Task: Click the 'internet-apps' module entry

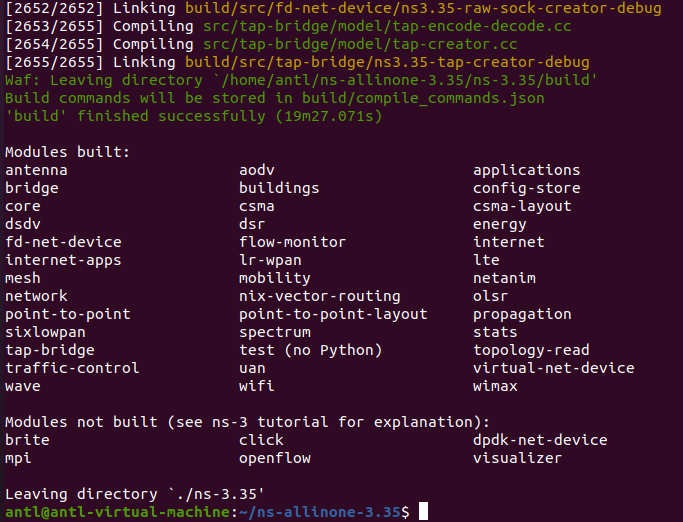Action: (x=63, y=260)
